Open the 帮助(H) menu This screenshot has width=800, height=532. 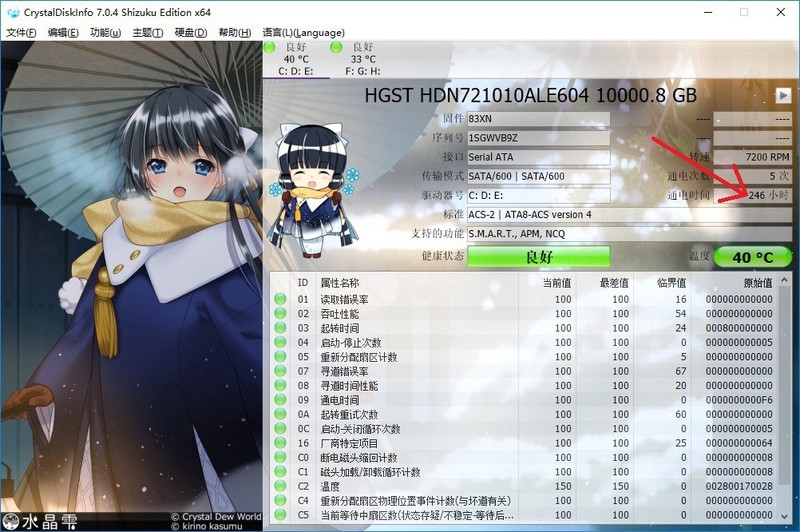235,33
